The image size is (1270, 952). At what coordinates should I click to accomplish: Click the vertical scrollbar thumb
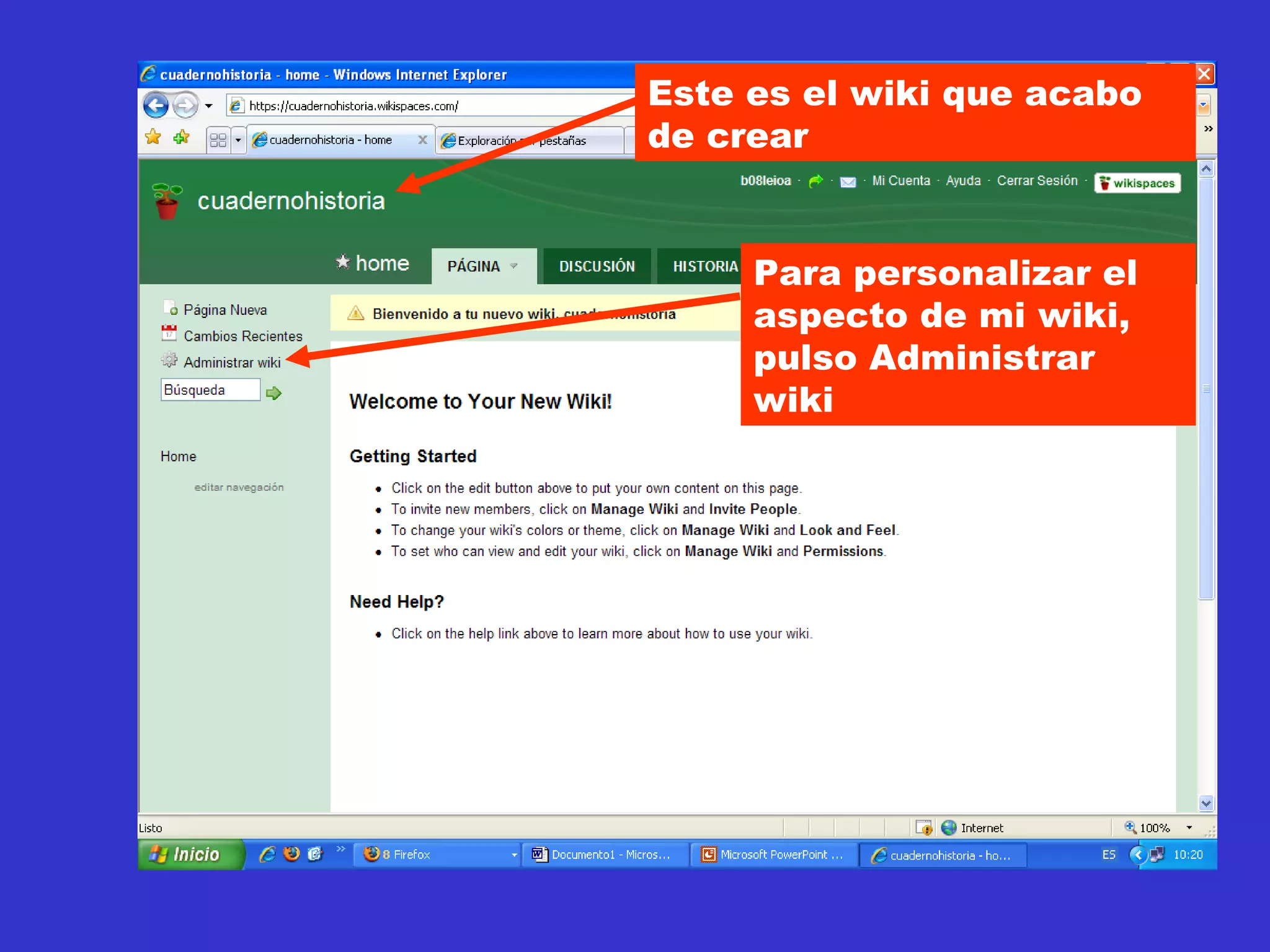pyautogui.click(x=1206, y=389)
